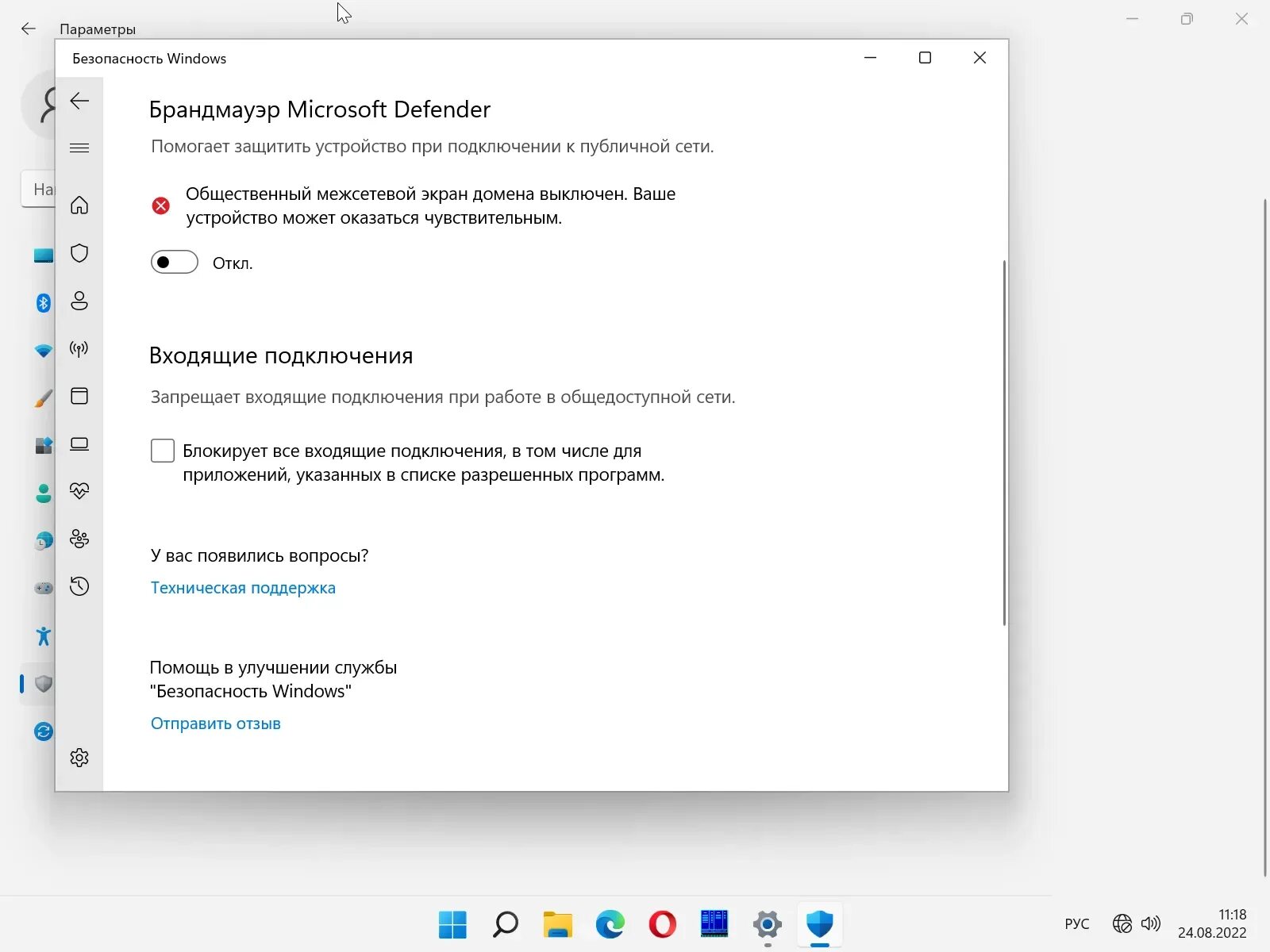Open Bluetooth category in Settings sidebar
Image resolution: width=1270 pixels, height=952 pixels.
43,302
